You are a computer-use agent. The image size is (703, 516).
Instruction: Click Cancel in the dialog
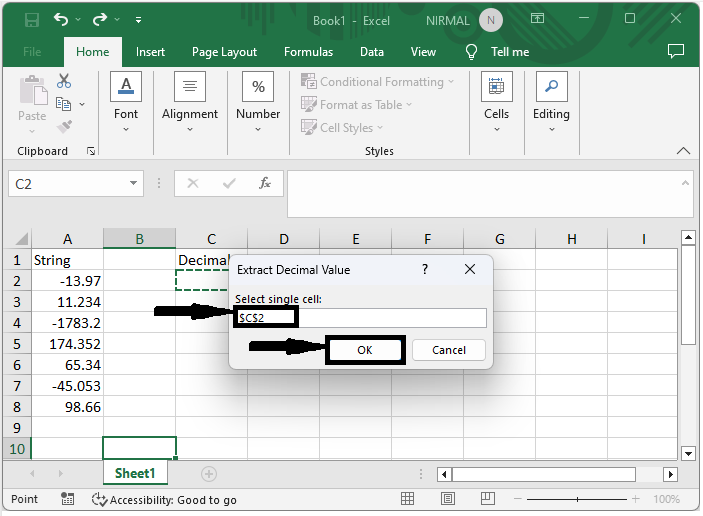click(x=449, y=350)
